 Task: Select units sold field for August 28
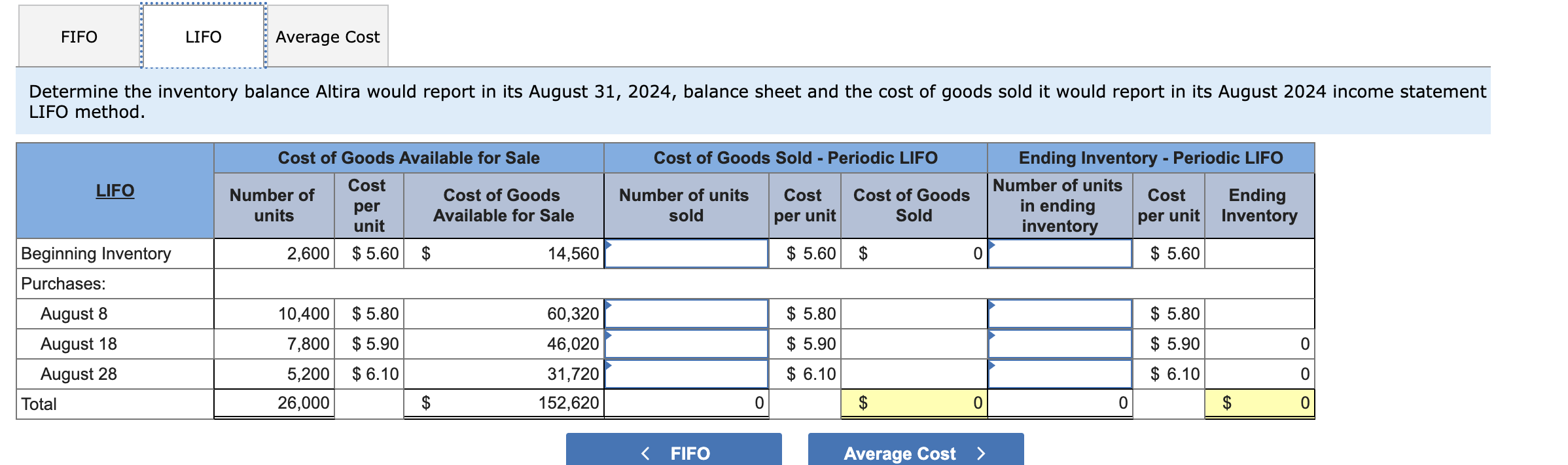point(686,374)
